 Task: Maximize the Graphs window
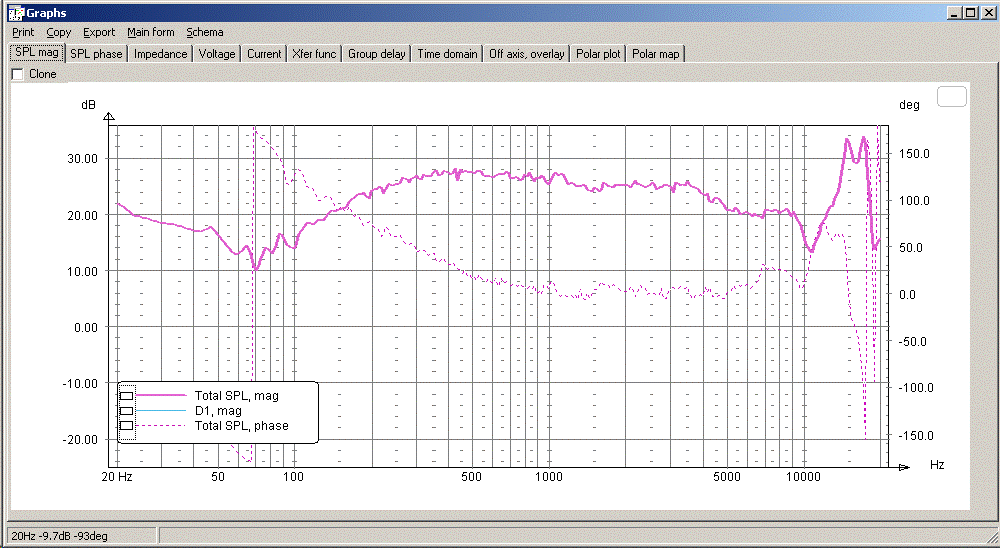coord(970,13)
